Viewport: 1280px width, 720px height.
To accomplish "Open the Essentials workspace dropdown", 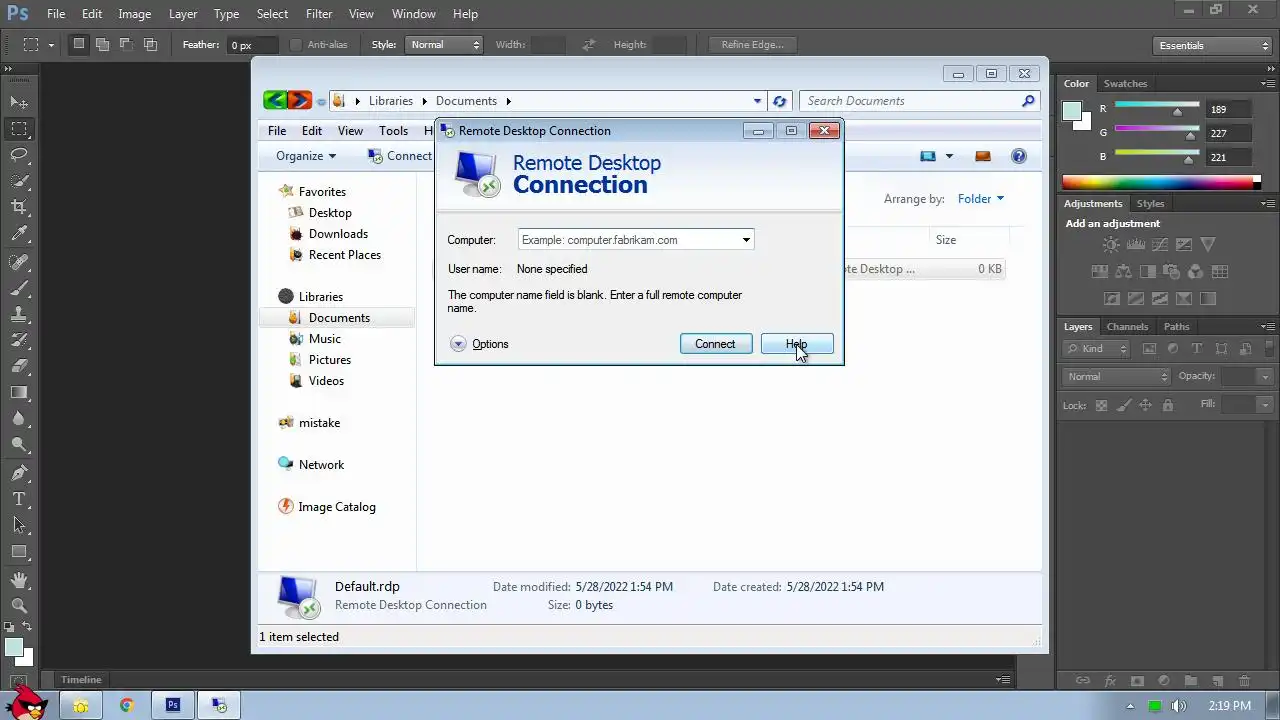I will tap(1211, 45).
